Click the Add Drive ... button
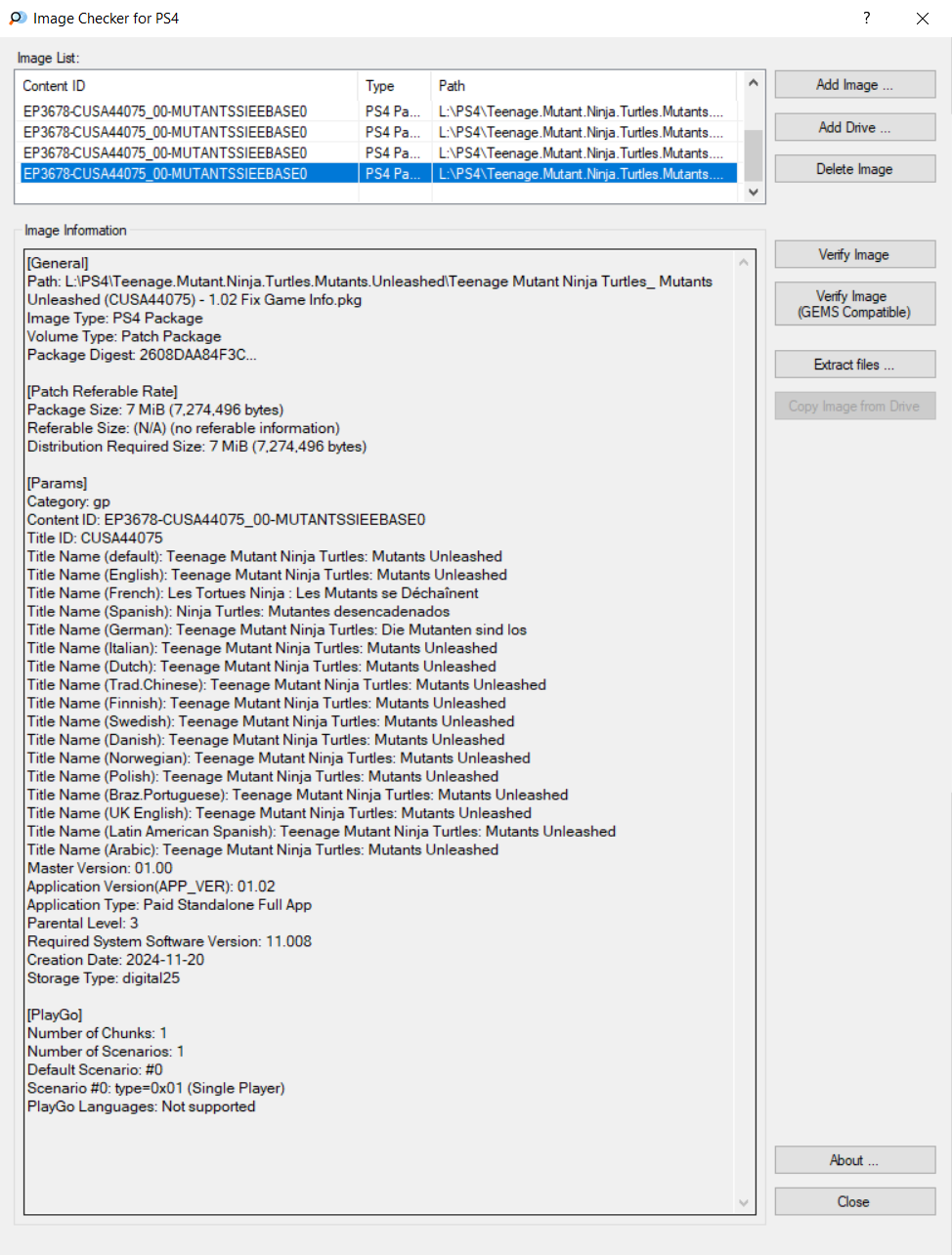The width and height of the screenshot is (952, 1255). tap(855, 127)
